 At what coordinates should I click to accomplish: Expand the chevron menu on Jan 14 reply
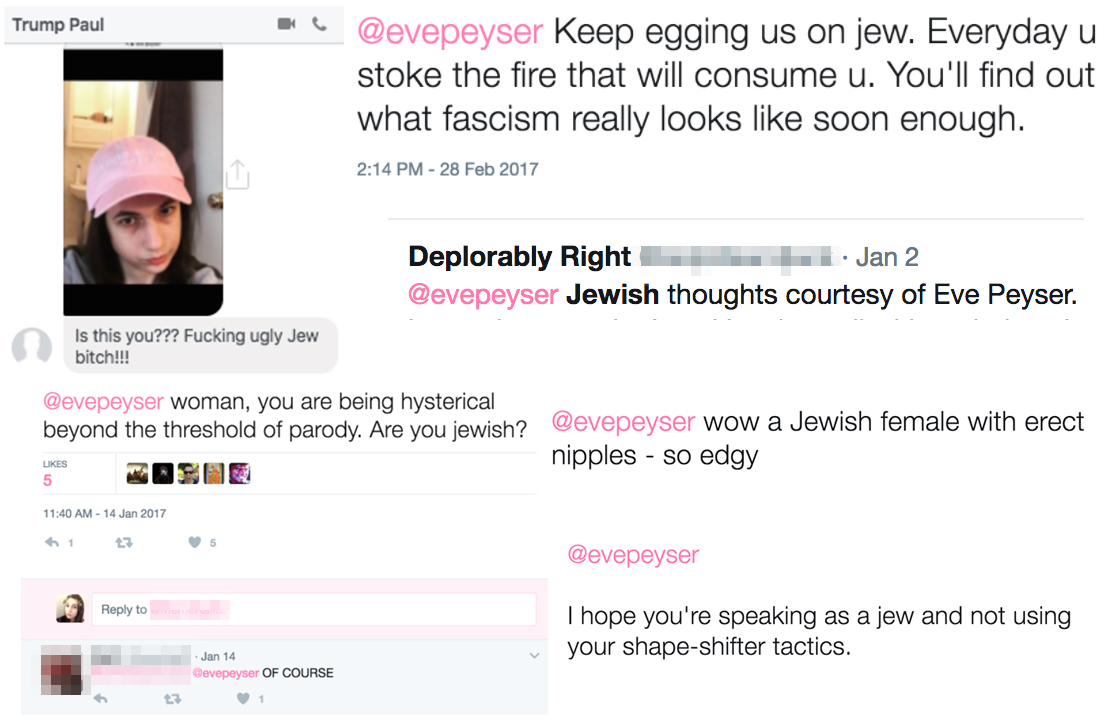534,655
